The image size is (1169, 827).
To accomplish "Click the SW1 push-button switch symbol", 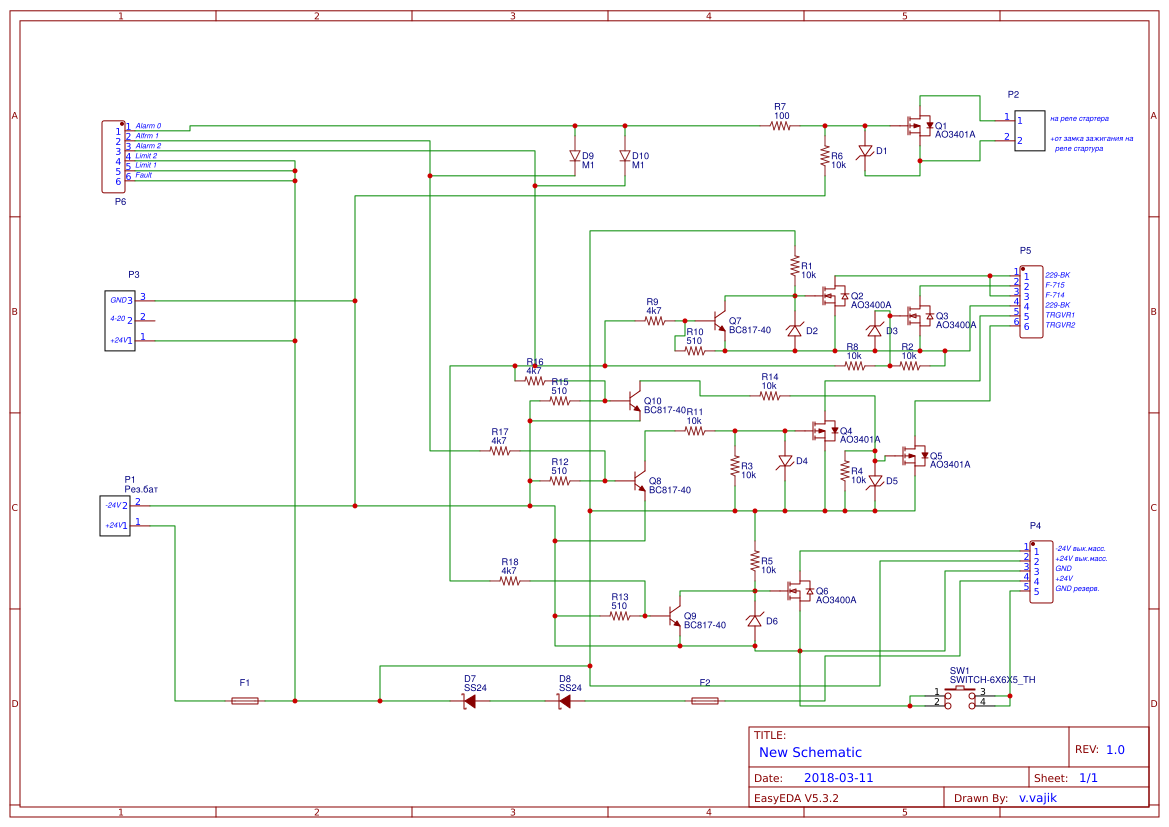I will 960,698.
